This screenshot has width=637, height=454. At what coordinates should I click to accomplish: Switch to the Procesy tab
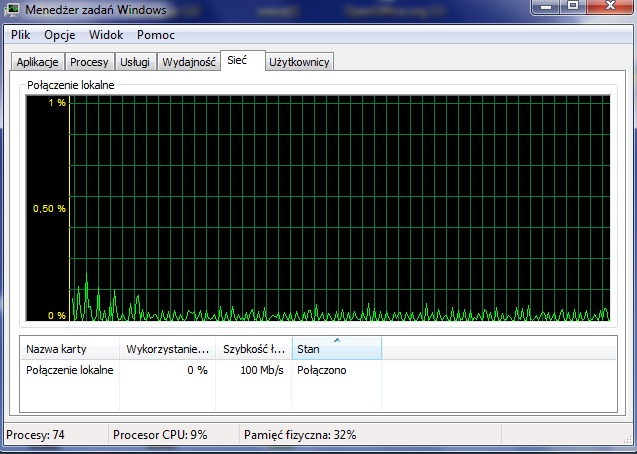click(x=89, y=62)
